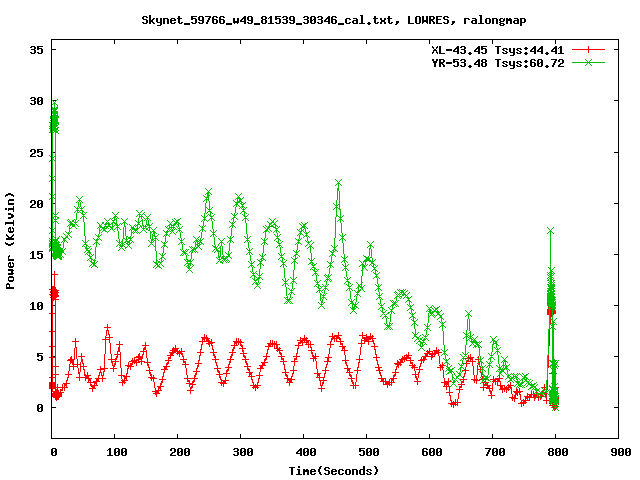Click the x-axis tick label 800
640x480 pixels.
point(558,452)
